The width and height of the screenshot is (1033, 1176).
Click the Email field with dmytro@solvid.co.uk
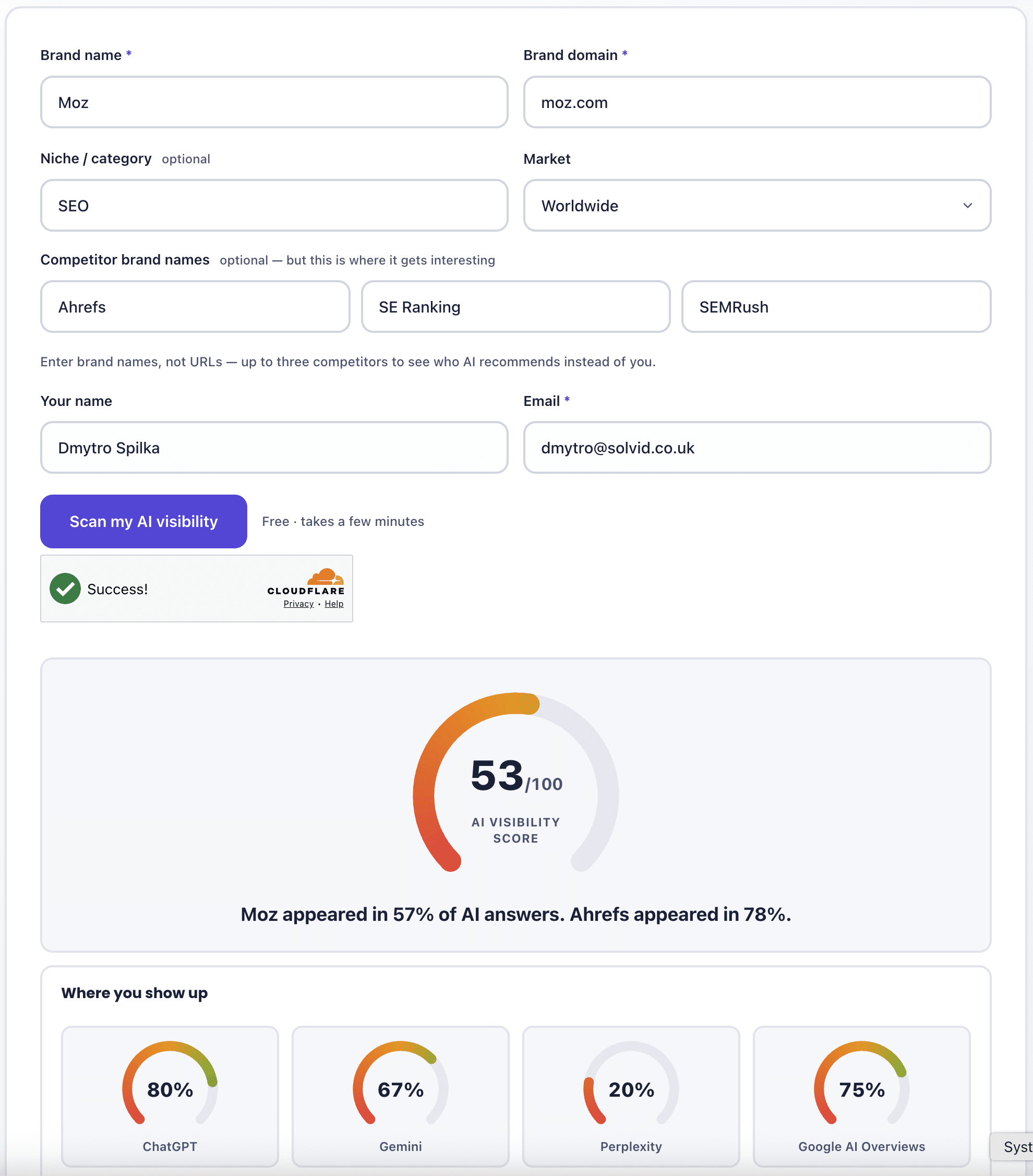[x=757, y=448]
